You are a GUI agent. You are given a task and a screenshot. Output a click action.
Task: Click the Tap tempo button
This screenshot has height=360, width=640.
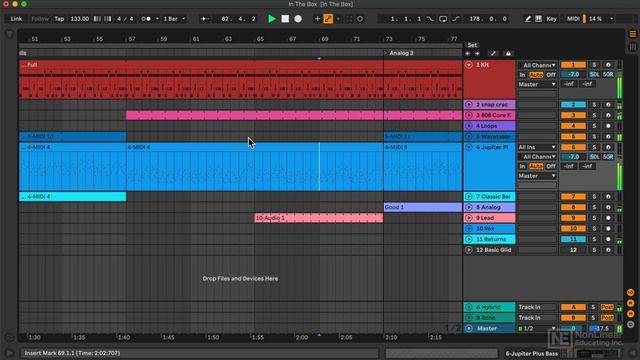point(59,19)
